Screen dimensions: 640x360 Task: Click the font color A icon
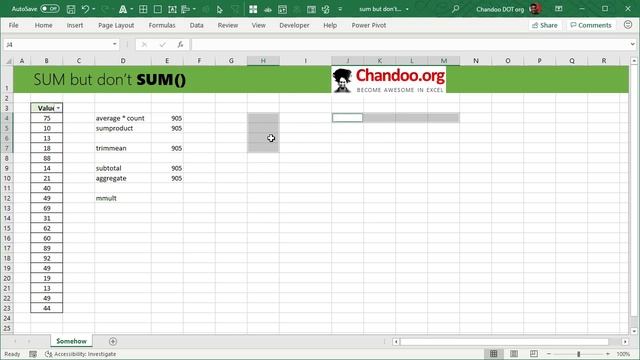point(122,9)
